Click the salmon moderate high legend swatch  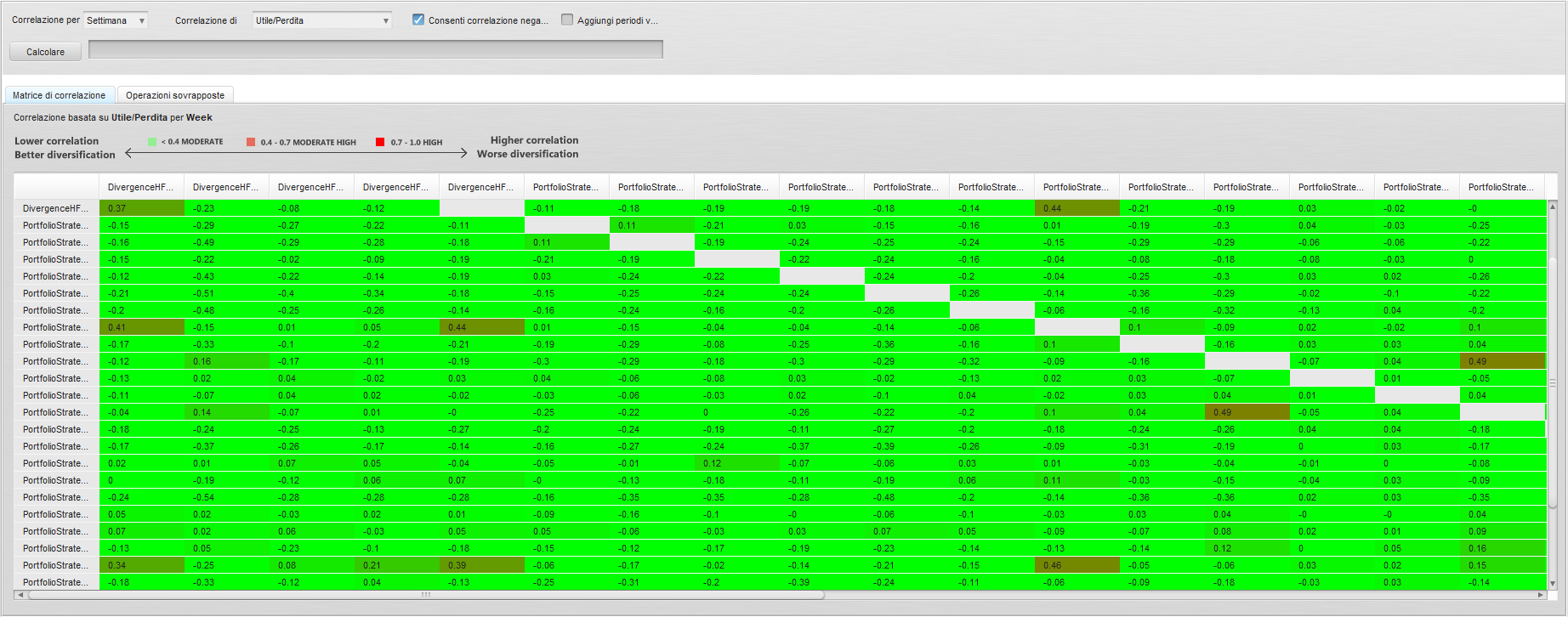251,142
